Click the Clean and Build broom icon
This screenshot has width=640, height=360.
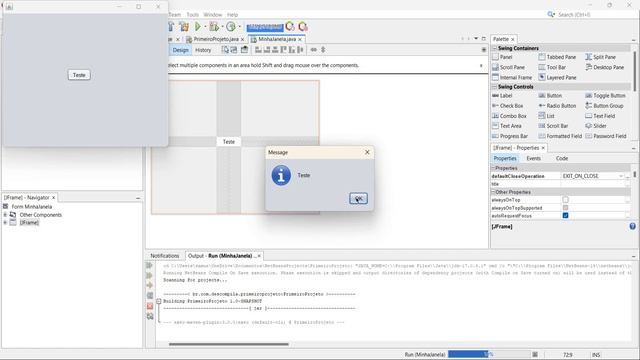(x=184, y=27)
